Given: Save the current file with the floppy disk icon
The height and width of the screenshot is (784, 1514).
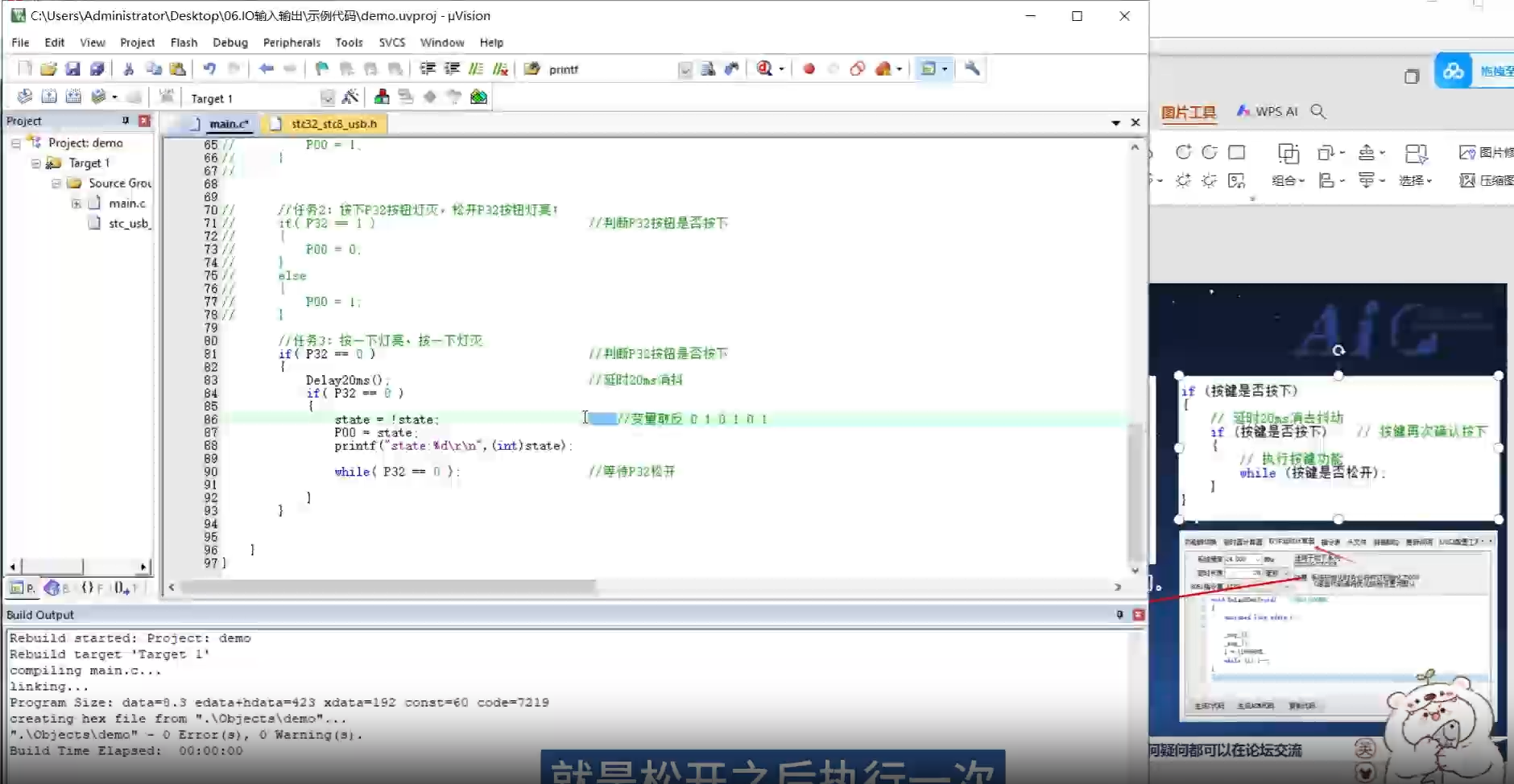Looking at the screenshot, I should (72, 69).
